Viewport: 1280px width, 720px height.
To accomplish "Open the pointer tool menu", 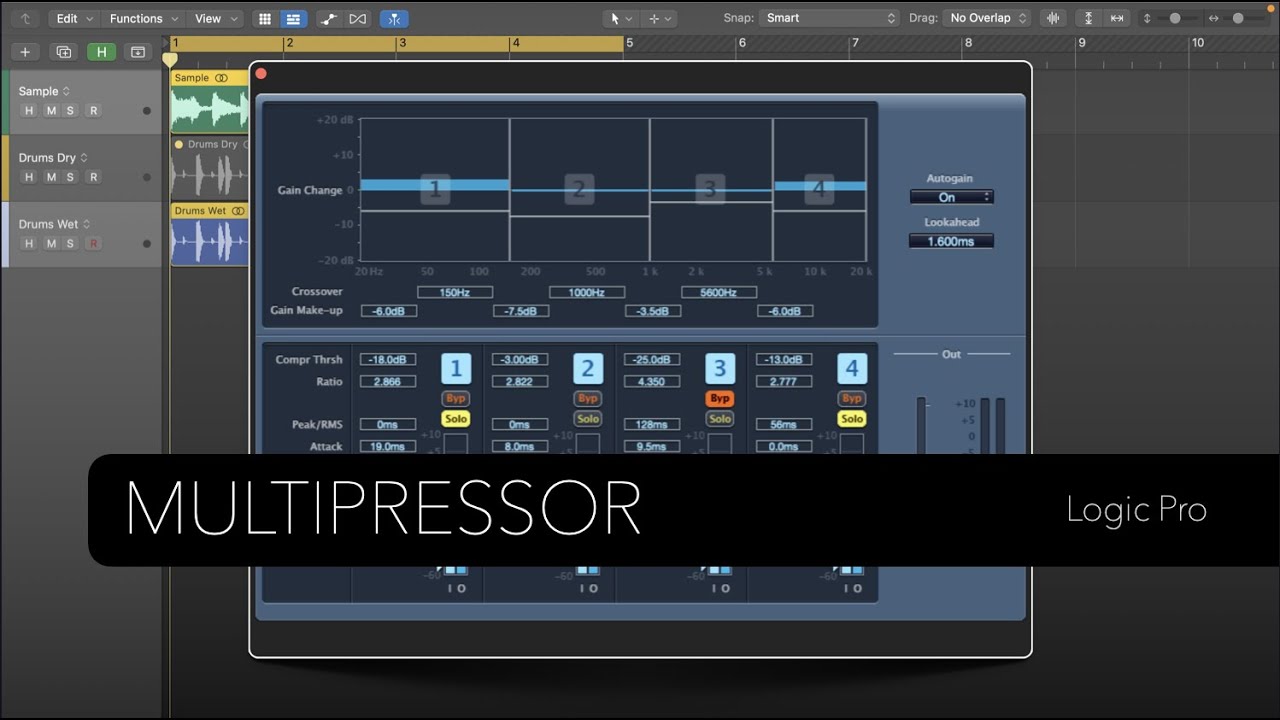I will [620, 18].
